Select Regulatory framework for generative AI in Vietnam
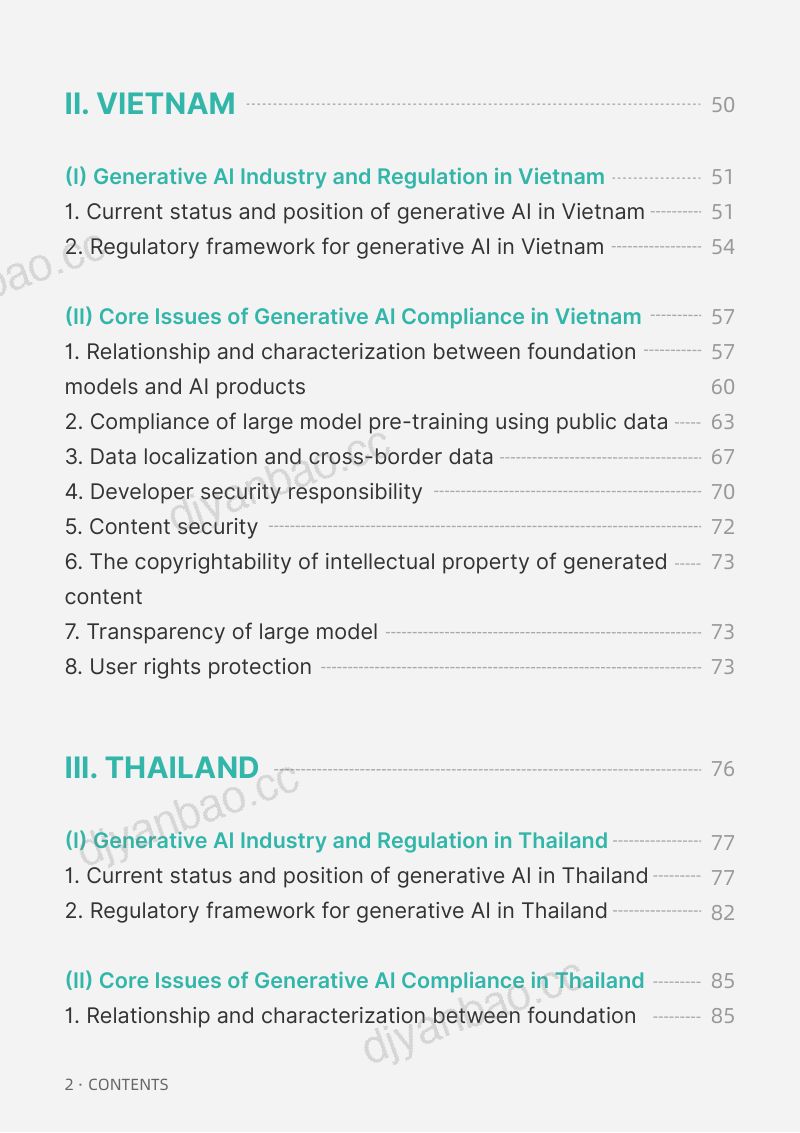Image resolution: width=800 pixels, height=1133 pixels. 334,246
